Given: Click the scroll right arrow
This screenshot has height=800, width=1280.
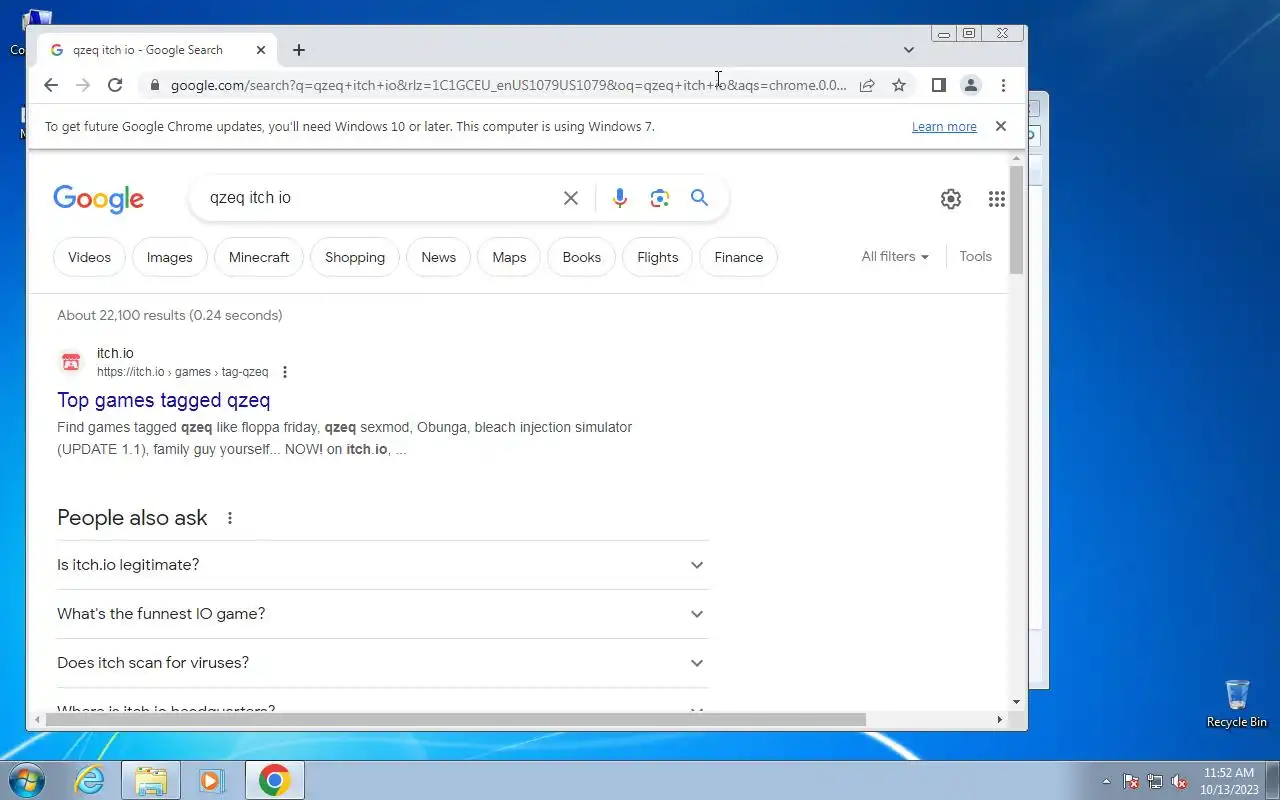Looking at the screenshot, I should (x=999, y=719).
